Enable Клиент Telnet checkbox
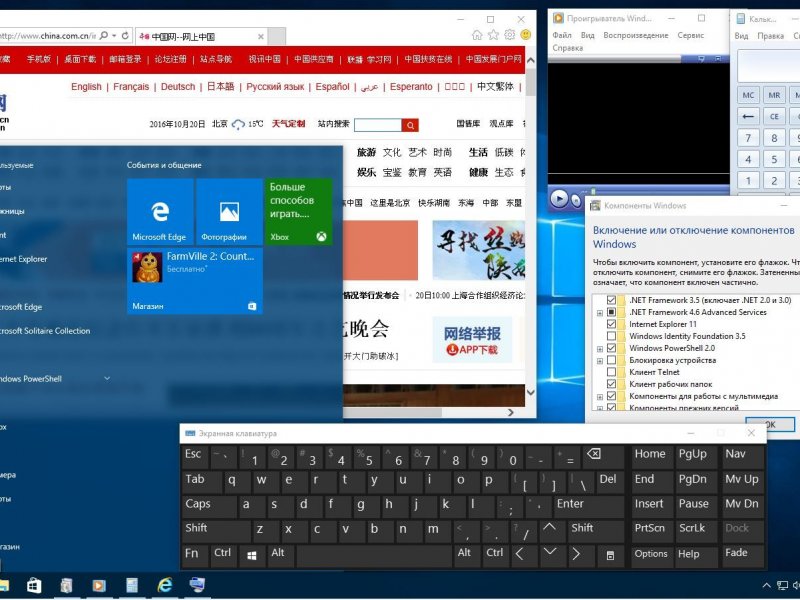 pyautogui.click(x=611, y=372)
